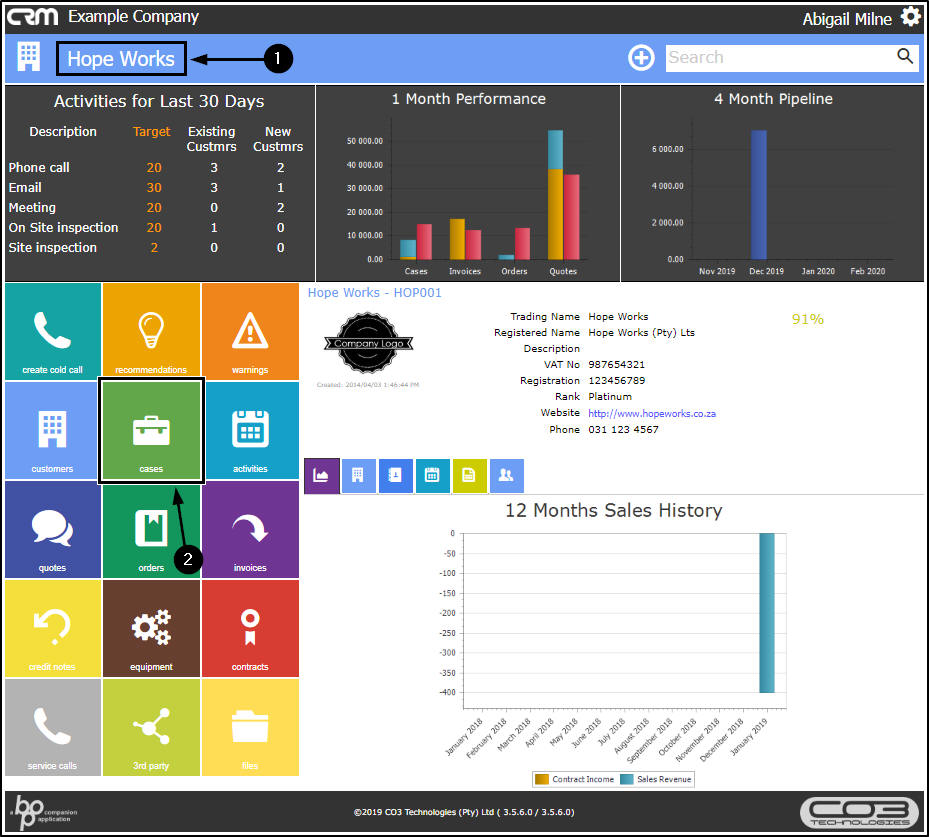Select the teal calendar tab
This screenshot has height=837, width=929.
click(433, 476)
